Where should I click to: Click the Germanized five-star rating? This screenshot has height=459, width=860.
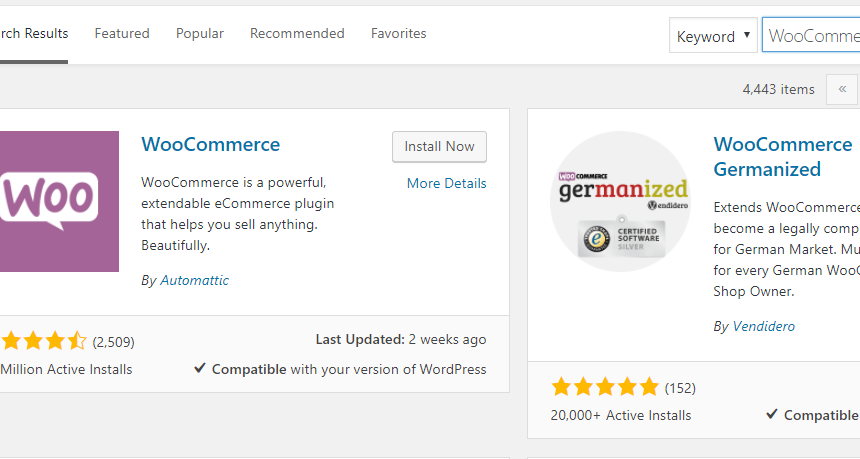click(x=605, y=387)
